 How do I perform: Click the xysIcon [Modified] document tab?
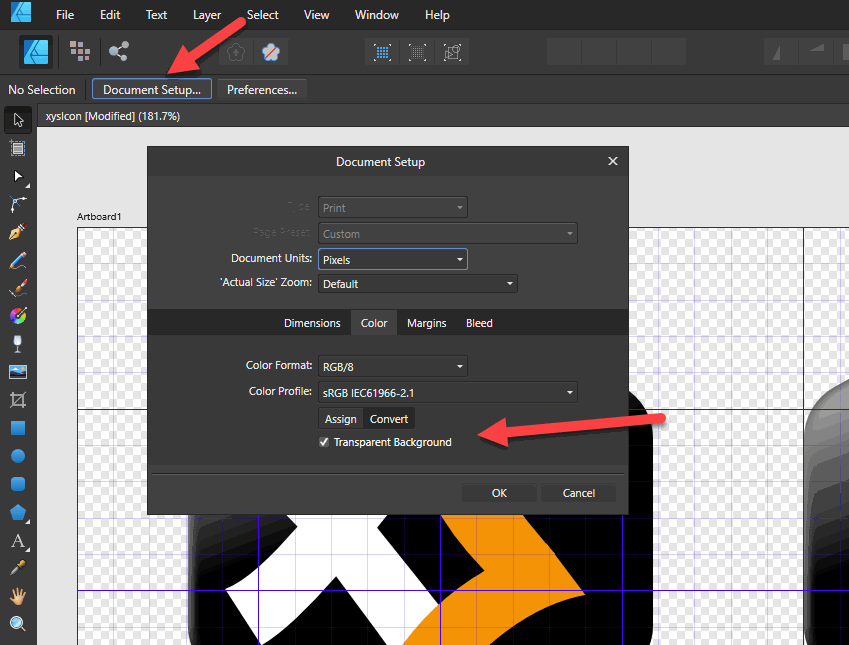[113, 116]
